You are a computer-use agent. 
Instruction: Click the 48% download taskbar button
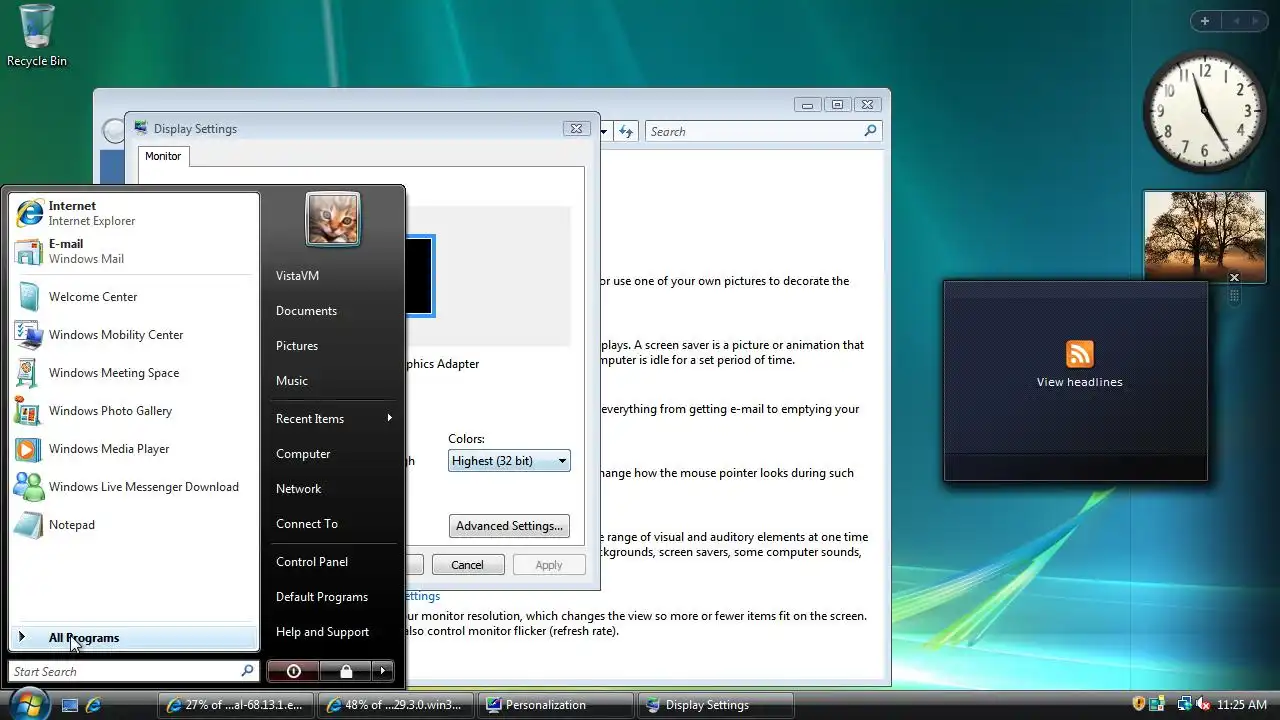396,705
